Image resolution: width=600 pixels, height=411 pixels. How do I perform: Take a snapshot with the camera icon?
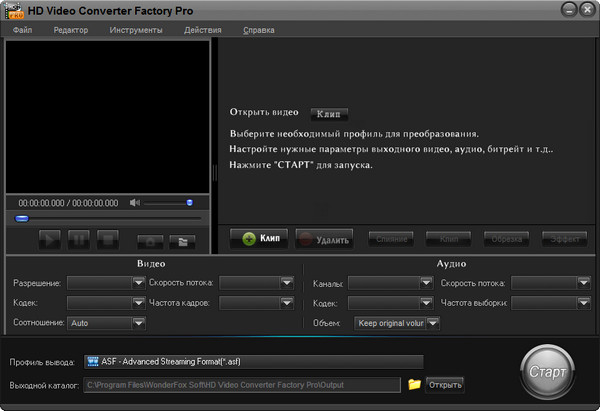pyautogui.click(x=151, y=240)
